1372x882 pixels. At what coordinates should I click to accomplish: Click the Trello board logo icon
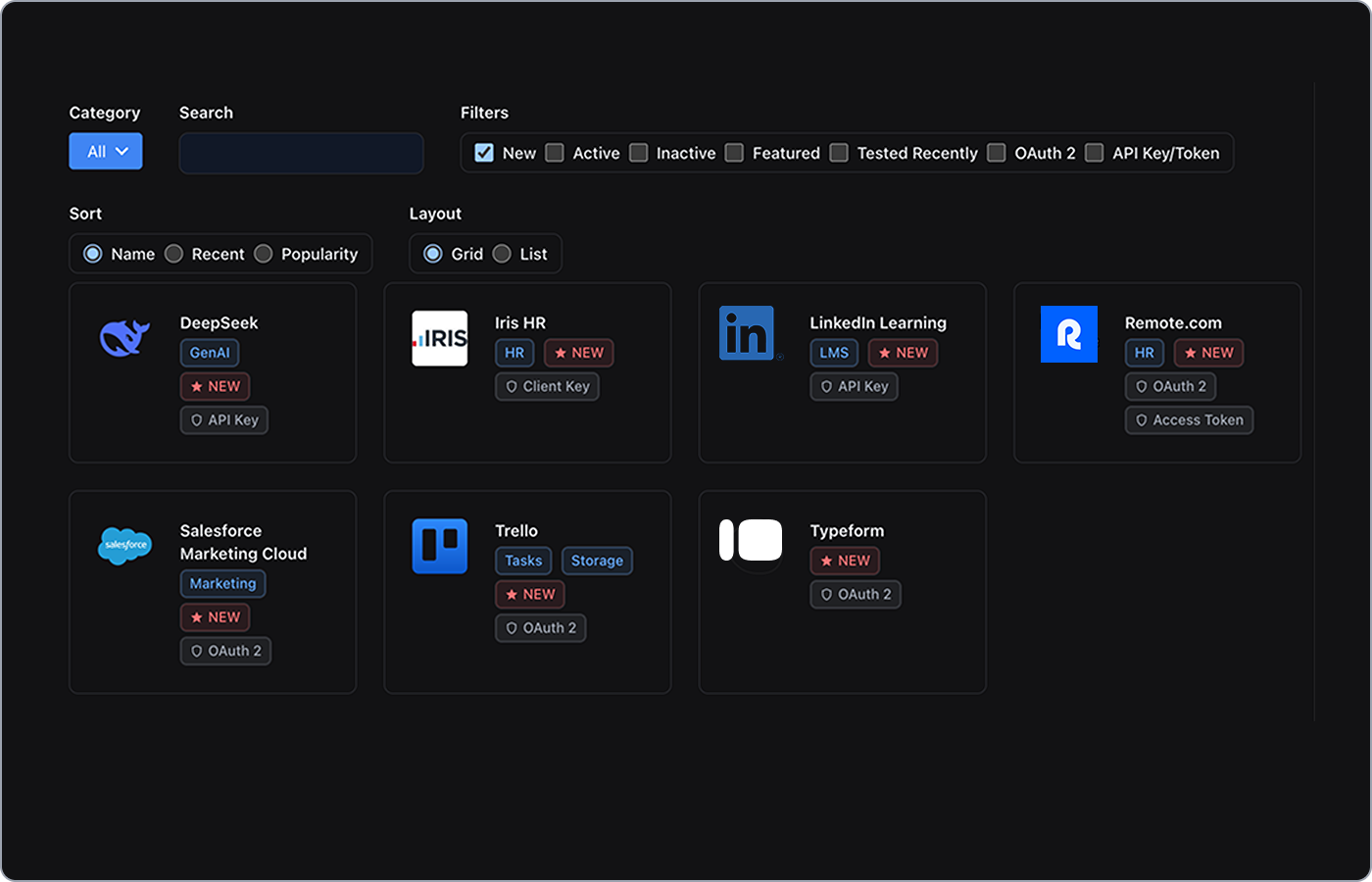point(439,545)
